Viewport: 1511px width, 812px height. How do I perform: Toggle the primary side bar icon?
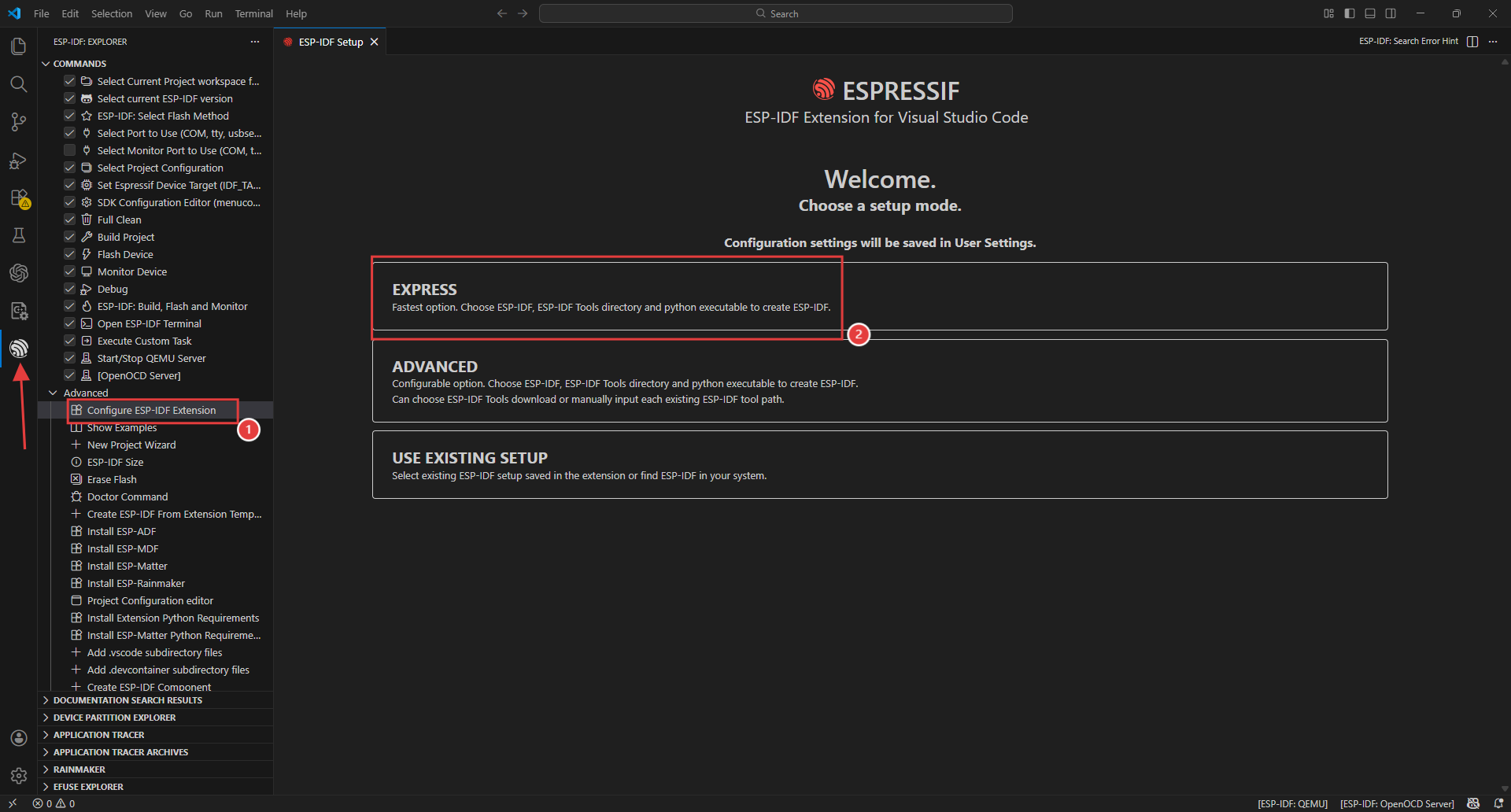pyautogui.click(x=1350, y=13)
